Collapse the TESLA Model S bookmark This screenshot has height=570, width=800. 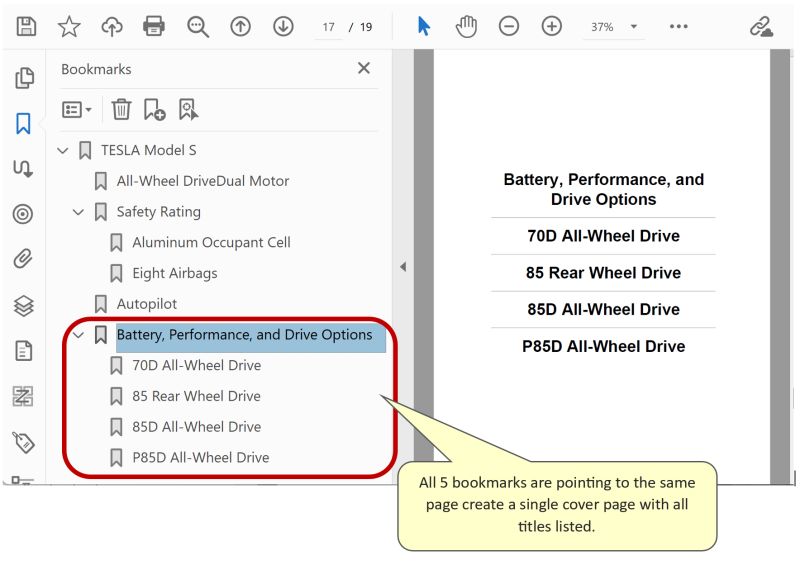click(63, 151)
